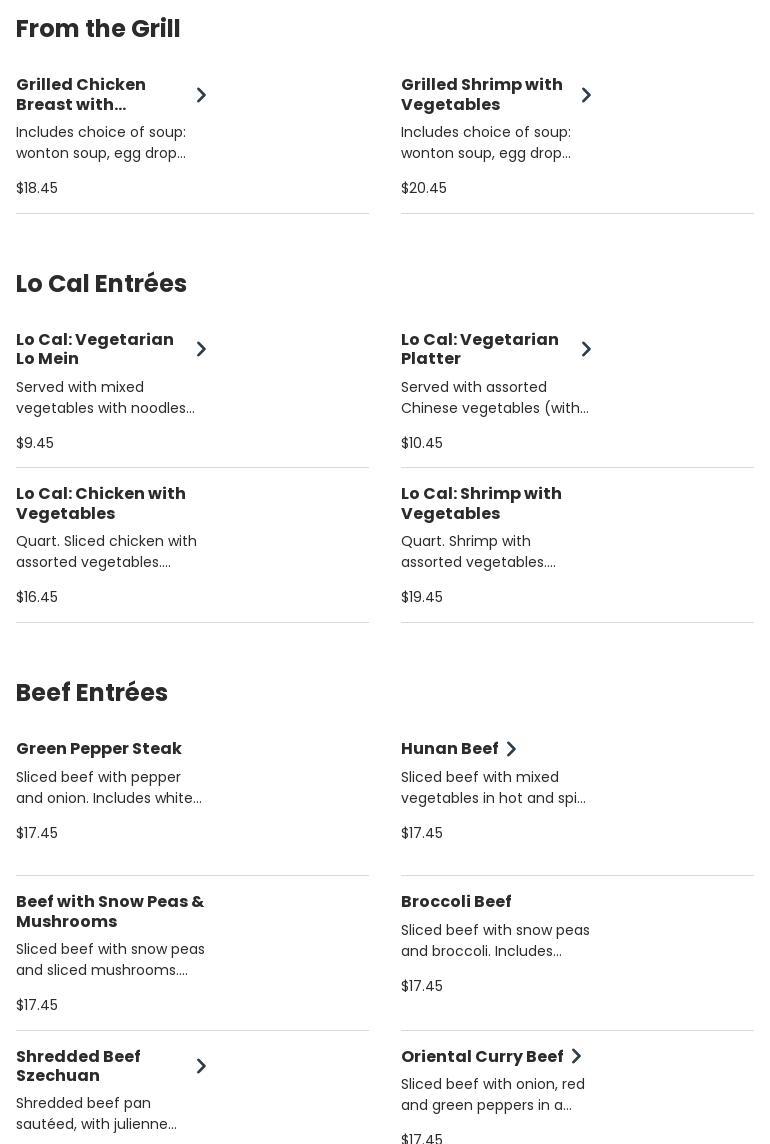Click Lo Cal: Vegetarian Platter title
This screenshot has width=770, height=1144.
coord(480,349)
